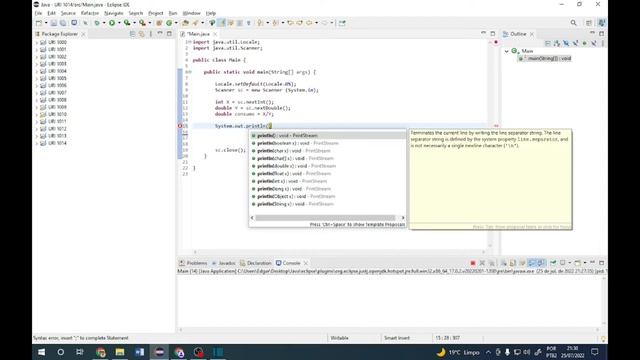Expand the URI 1005 project
The height and width of the screenshot is (360, 640).
pyautogui.click(x=37, y=78)
